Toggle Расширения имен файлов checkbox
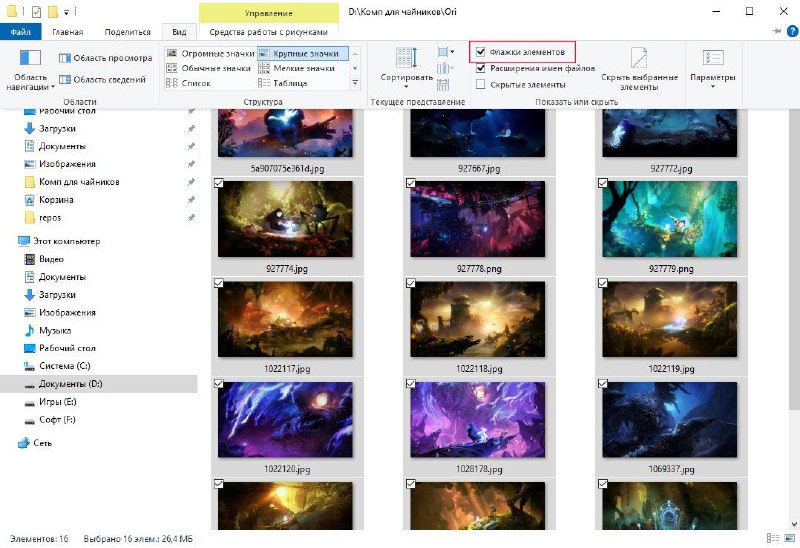Viewport: 800px width, 548px height. [x=480, y=68]
